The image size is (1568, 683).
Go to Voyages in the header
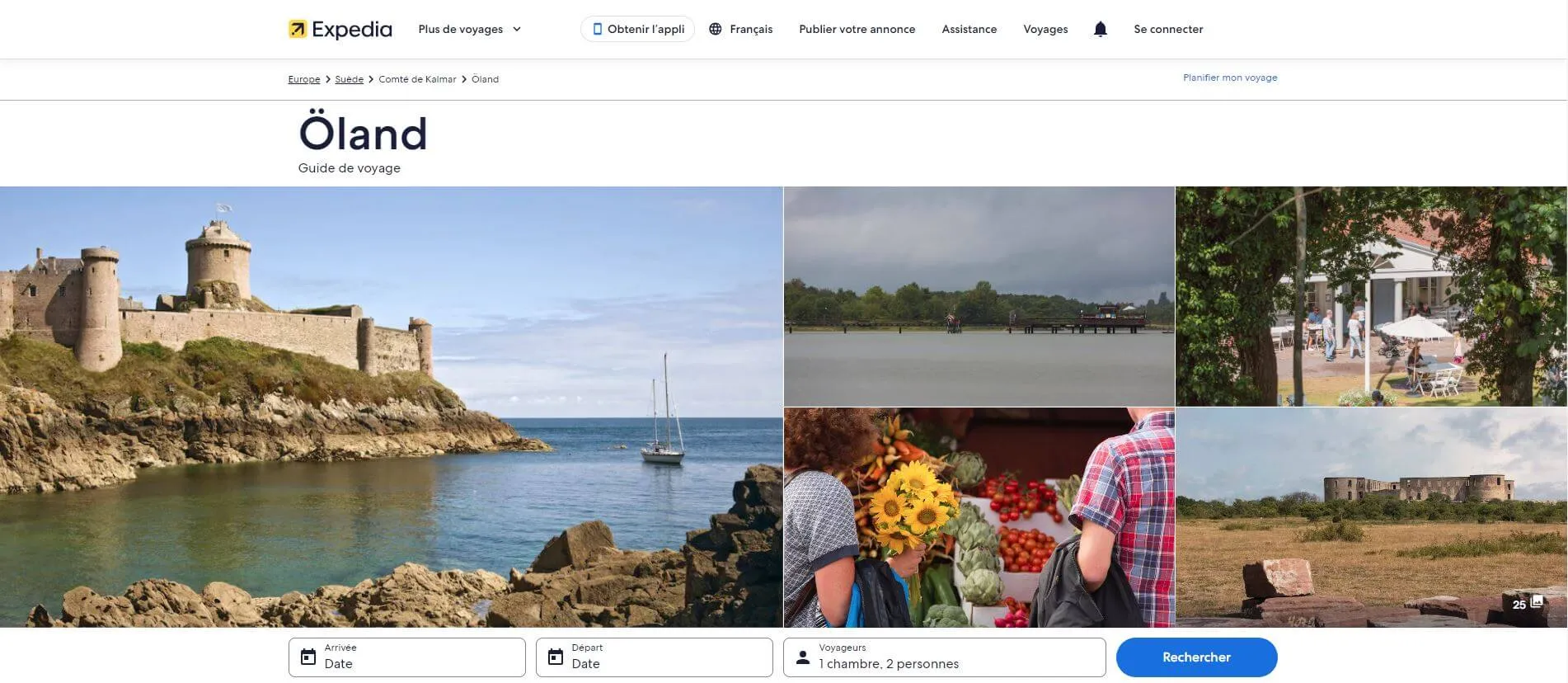[1045, 30]
